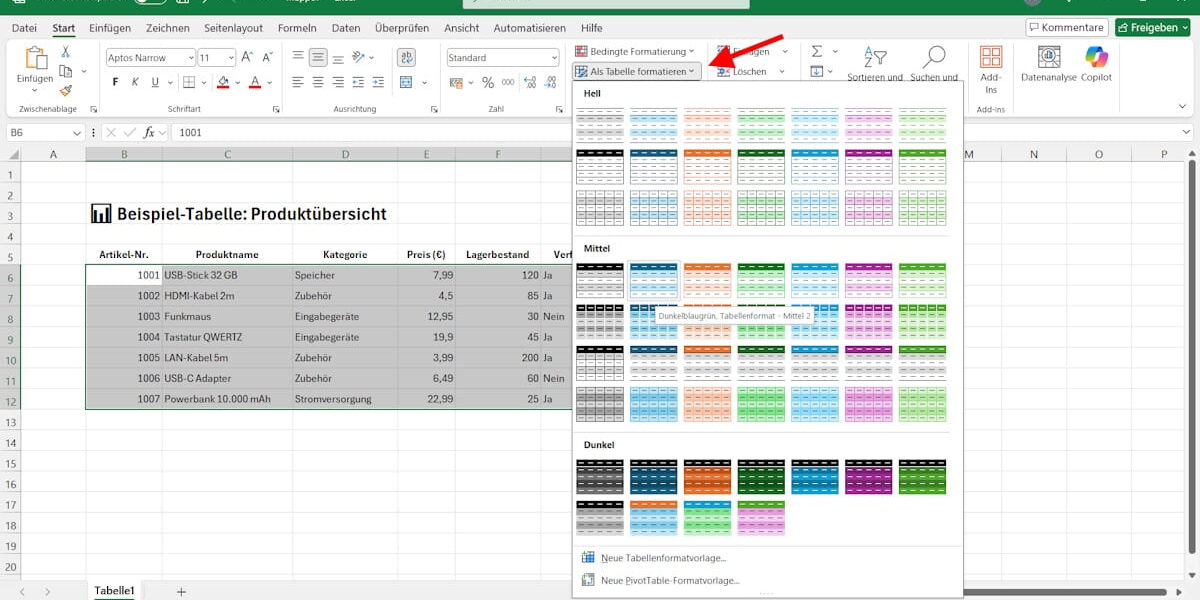Toggle center text horizontally

318,82
